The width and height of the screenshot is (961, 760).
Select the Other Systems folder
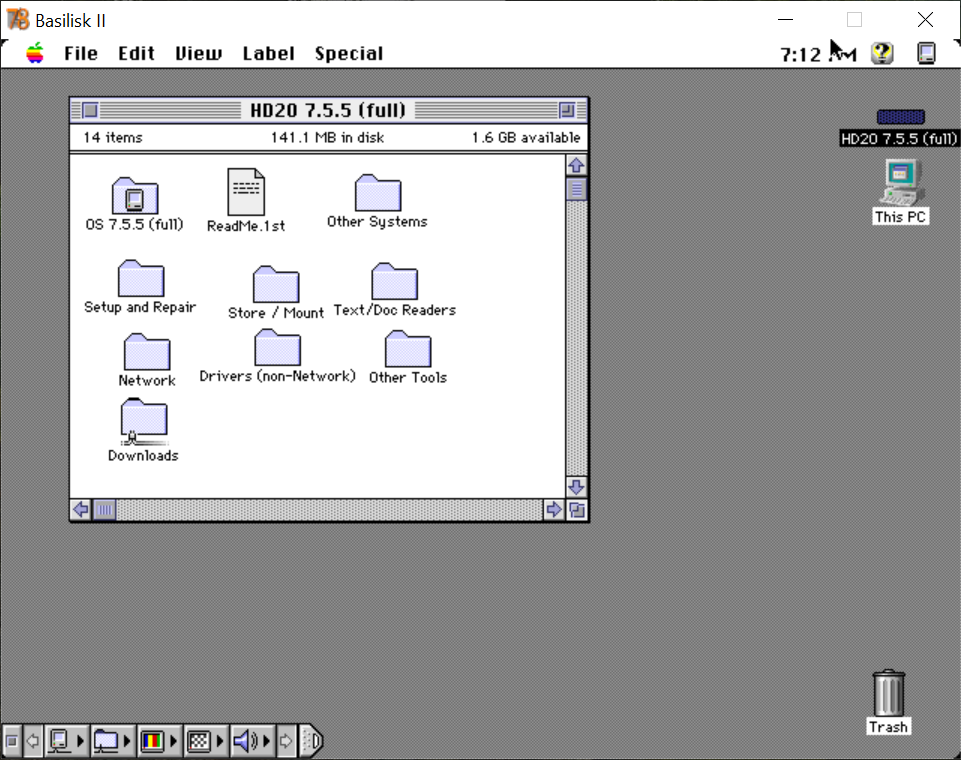(x=378, y=192)
